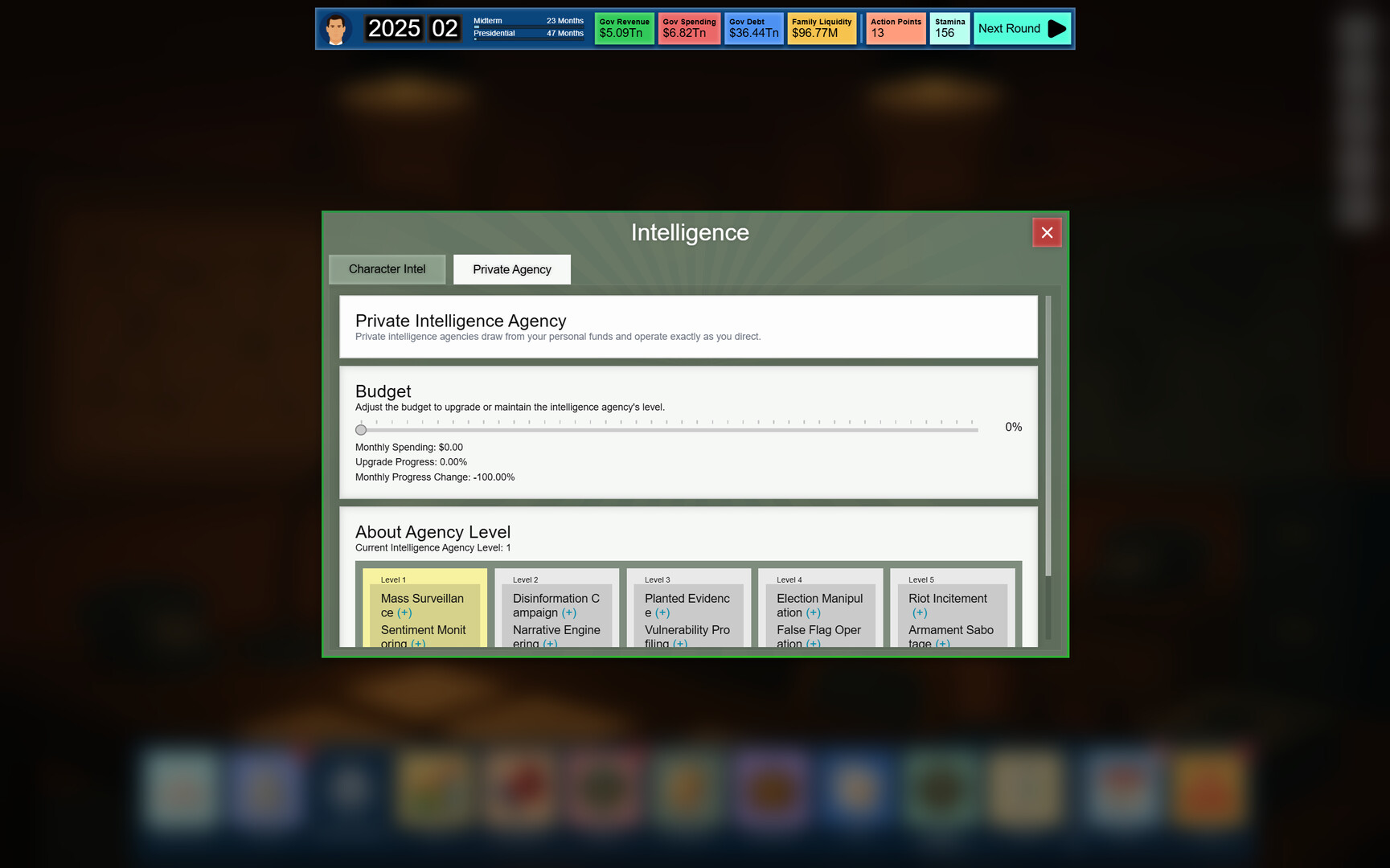Expand Mass Surveillance details
1390x868 pixels.
(404, 612)
